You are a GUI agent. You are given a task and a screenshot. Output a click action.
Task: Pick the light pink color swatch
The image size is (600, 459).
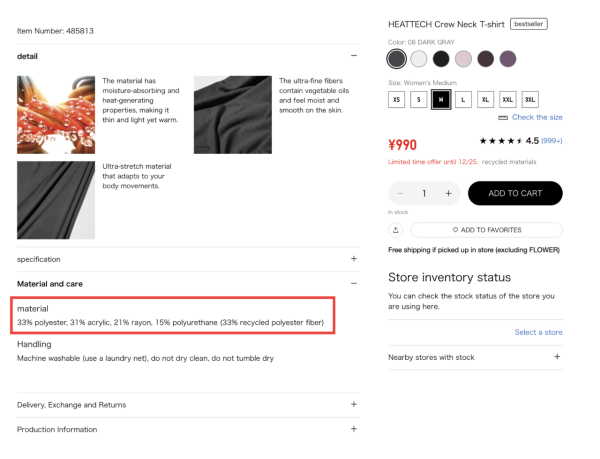(463, 58)
